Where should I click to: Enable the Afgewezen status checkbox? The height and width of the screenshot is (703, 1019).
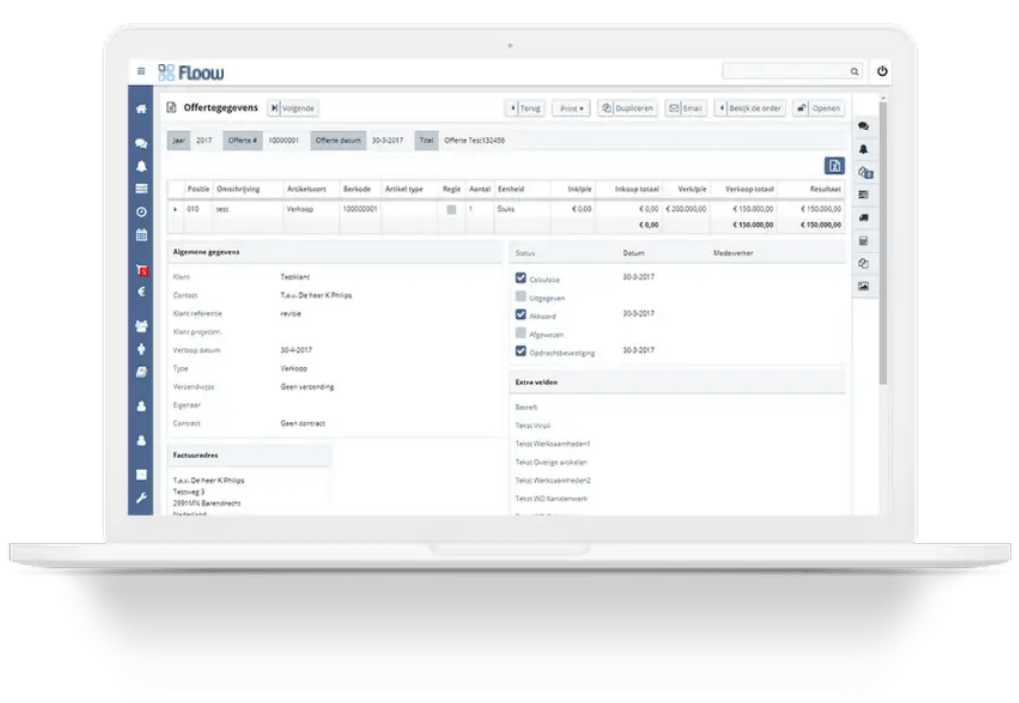(521, 333)
